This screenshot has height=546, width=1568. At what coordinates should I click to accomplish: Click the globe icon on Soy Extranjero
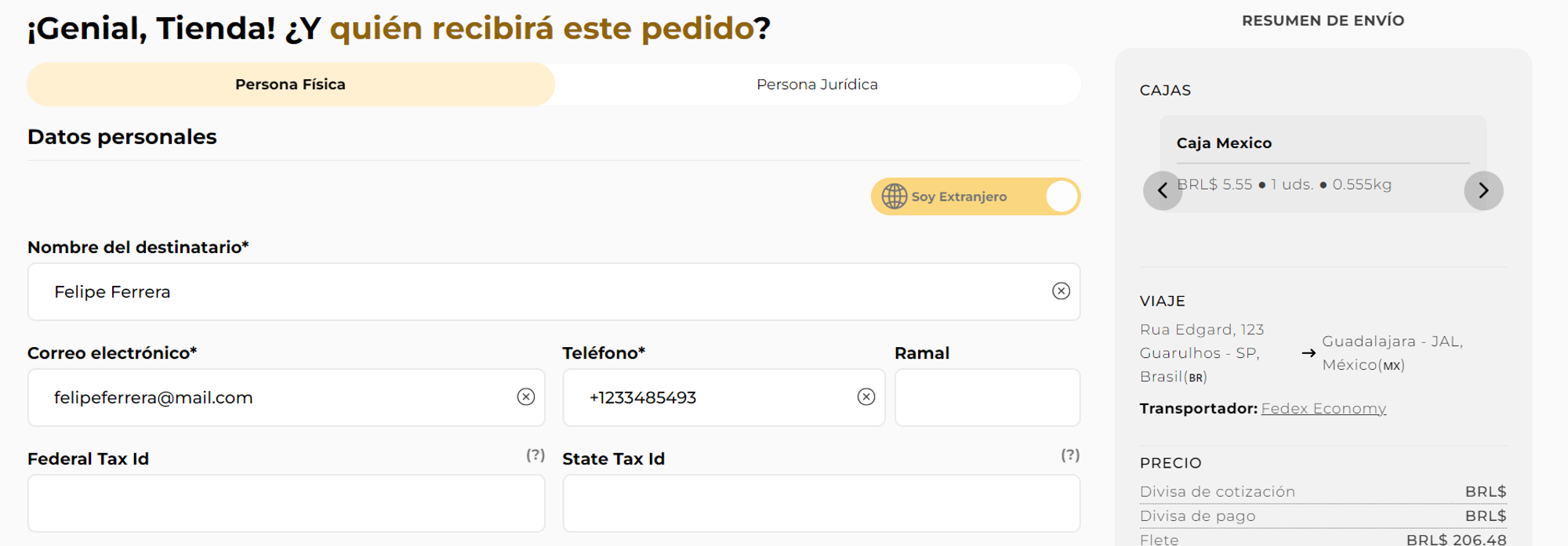click(895, 197)
